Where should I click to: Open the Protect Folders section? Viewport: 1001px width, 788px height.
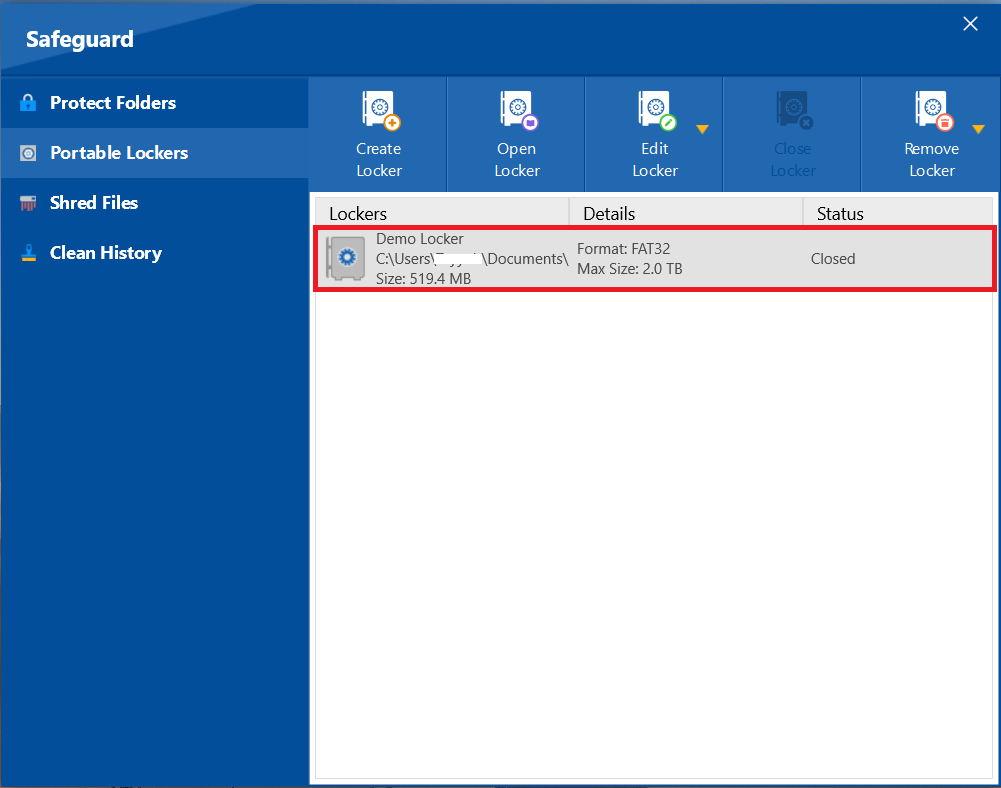pos(154,103)
